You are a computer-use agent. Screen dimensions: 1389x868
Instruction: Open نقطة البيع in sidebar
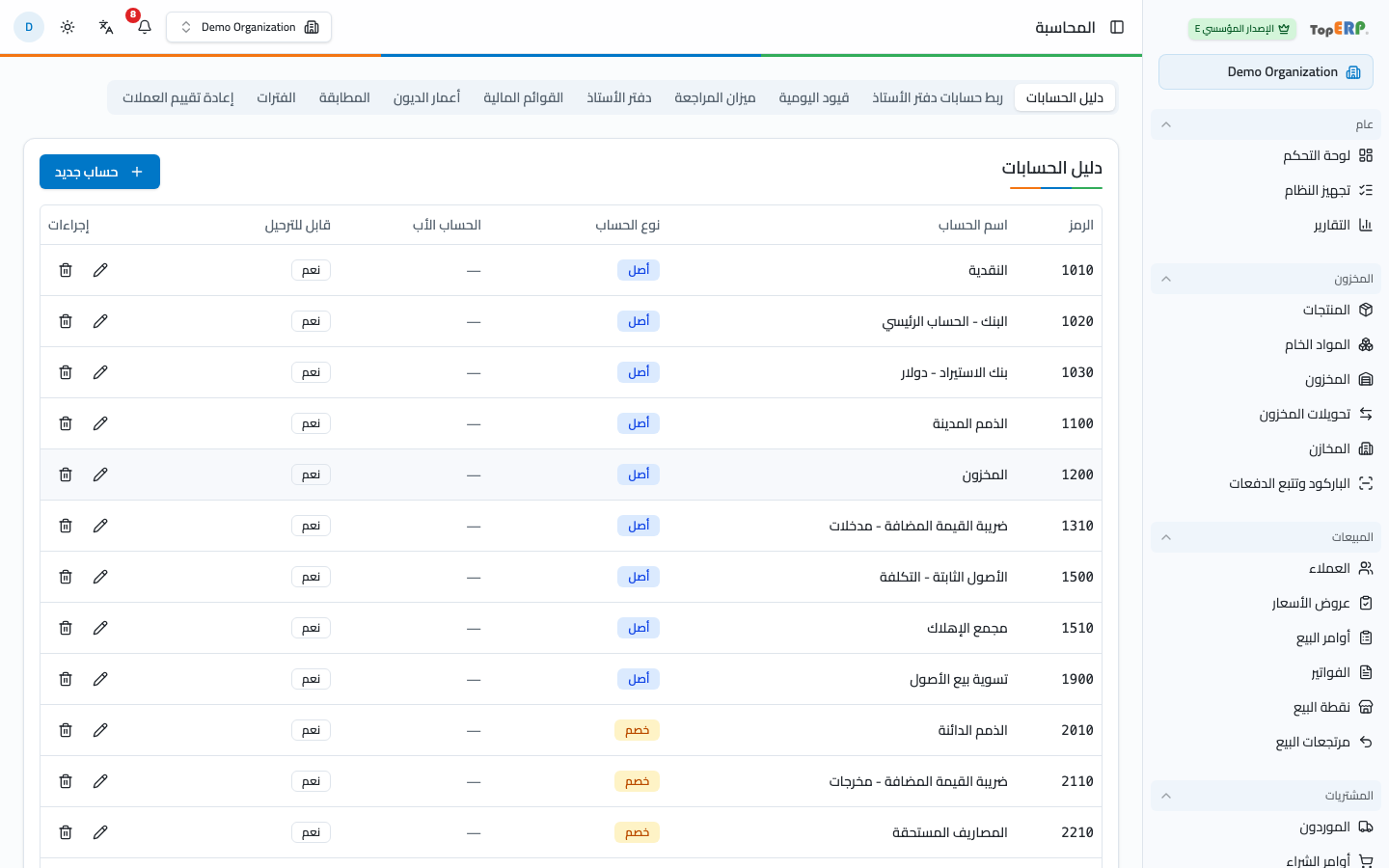click(1266, 707)
